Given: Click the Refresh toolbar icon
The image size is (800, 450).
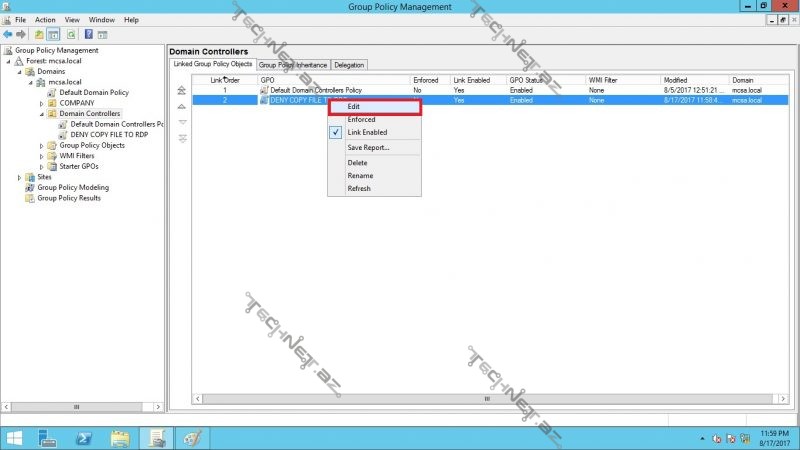Looking at the screenshot, I should pyautogui.click(x=71, y=34).
